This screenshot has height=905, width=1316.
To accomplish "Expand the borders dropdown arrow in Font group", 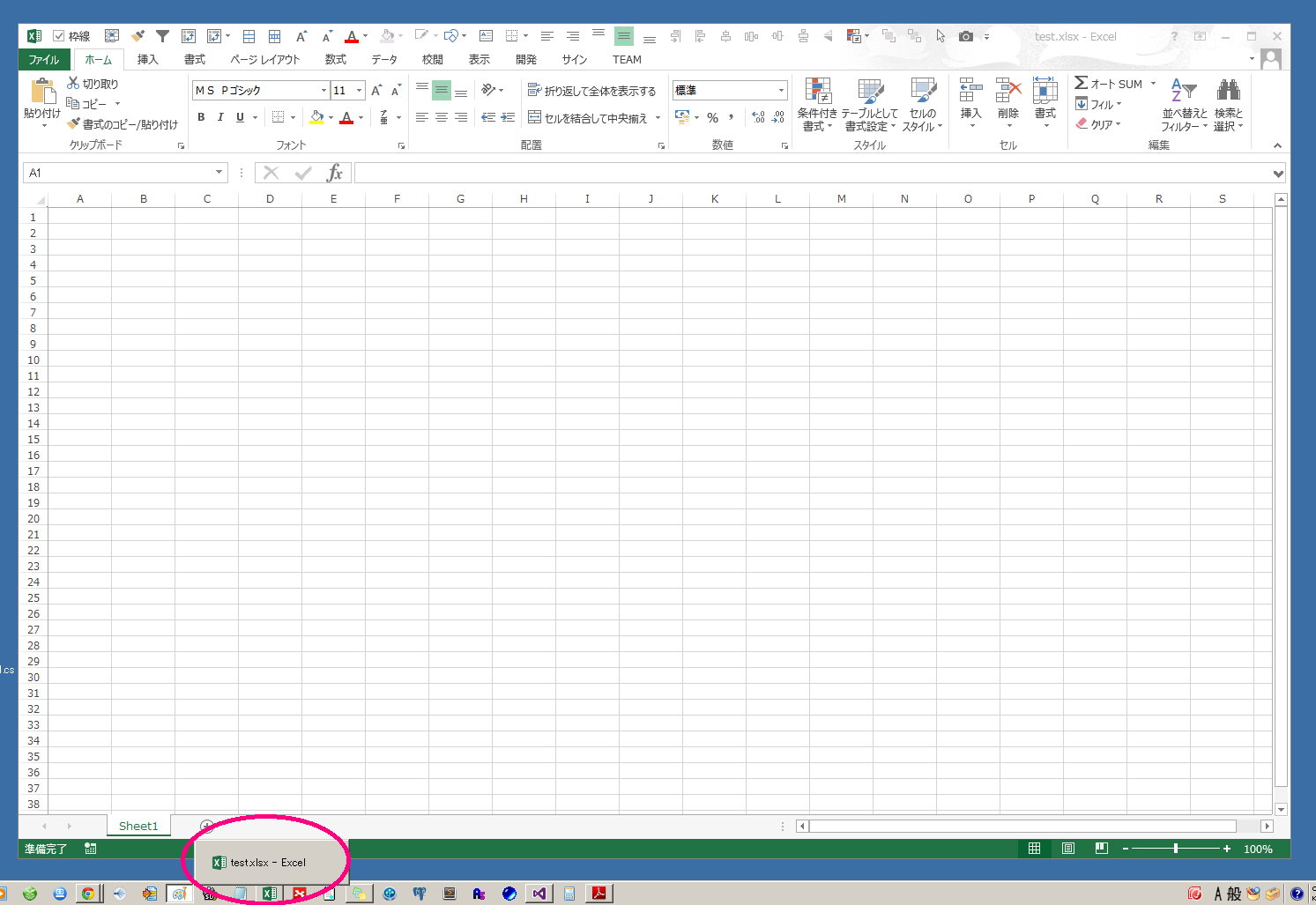I will [293, 117].
